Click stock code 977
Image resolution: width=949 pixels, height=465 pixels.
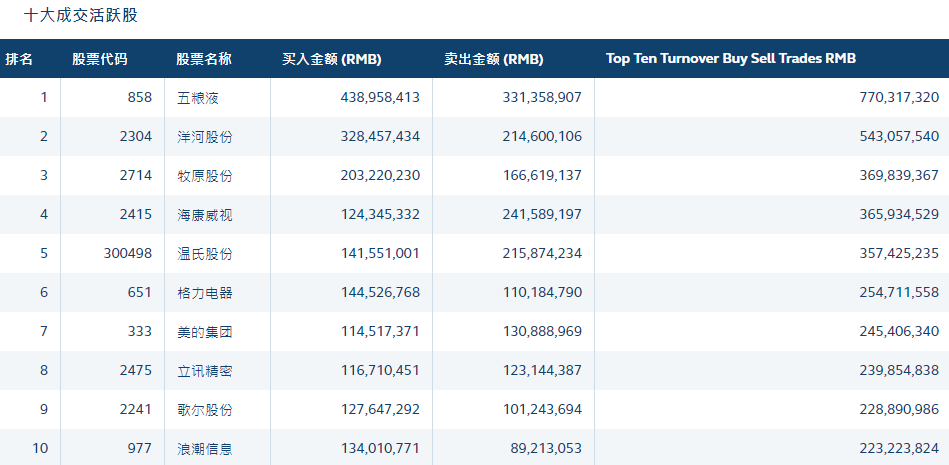[x=140, y=448]
